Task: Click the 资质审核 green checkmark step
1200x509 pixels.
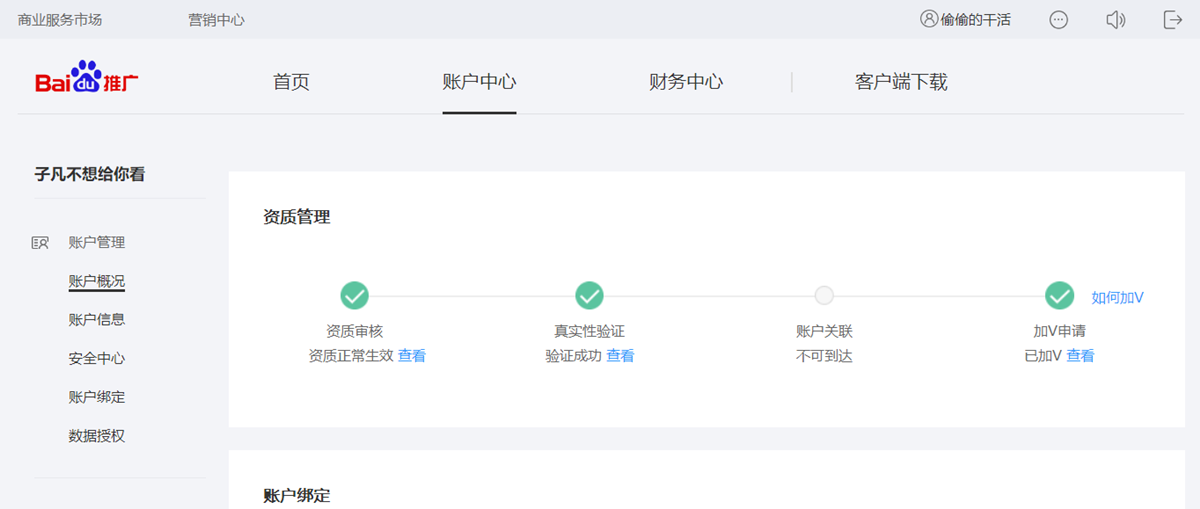Action: [355, 295]
